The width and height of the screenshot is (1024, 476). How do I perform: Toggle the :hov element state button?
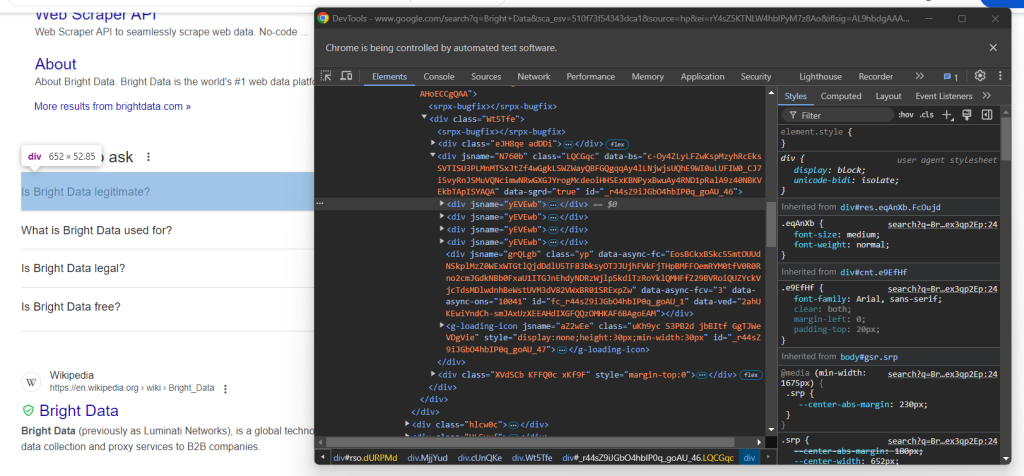point(905,115)
